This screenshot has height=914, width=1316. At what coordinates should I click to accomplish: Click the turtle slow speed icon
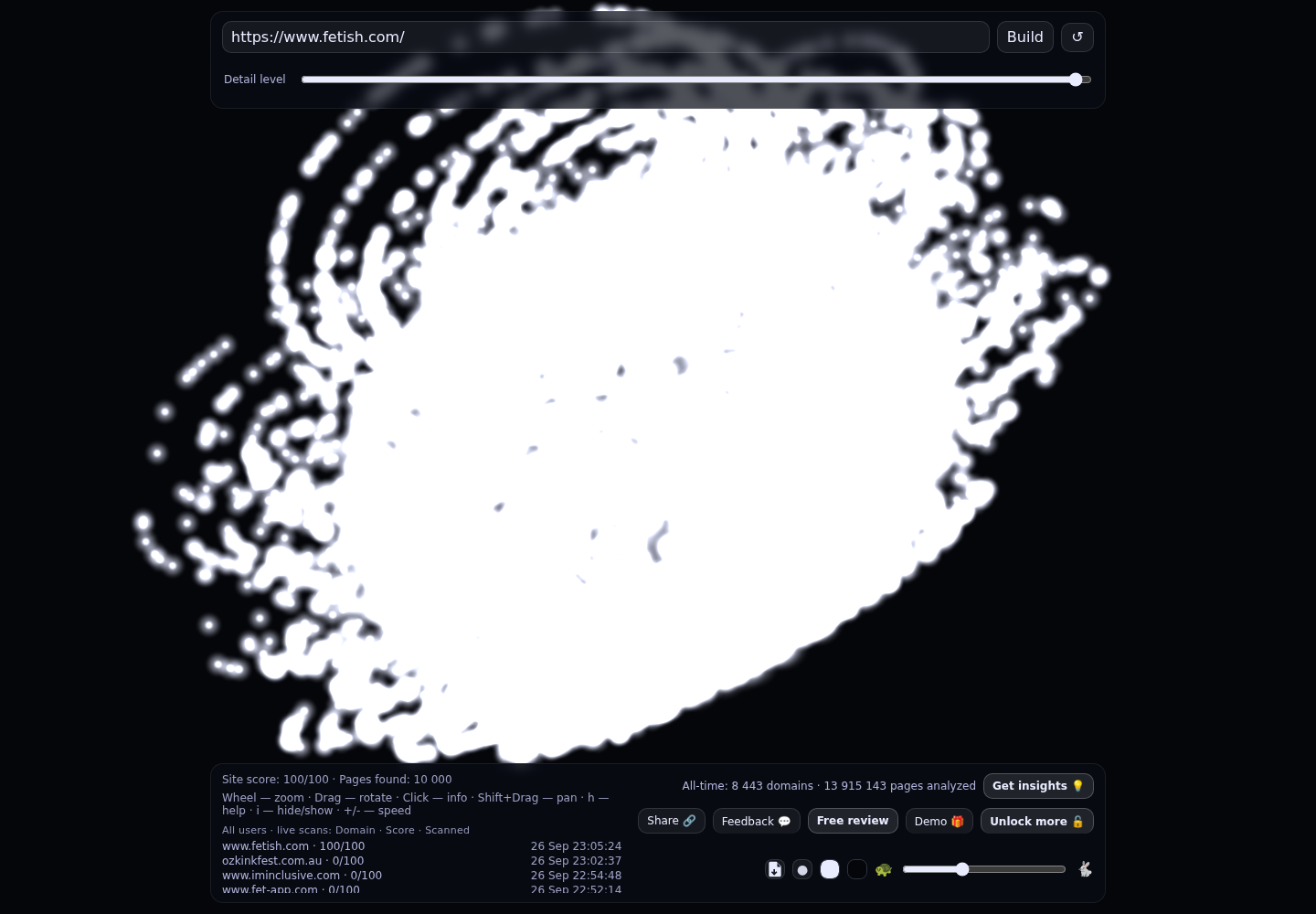(x=883, y=869)
